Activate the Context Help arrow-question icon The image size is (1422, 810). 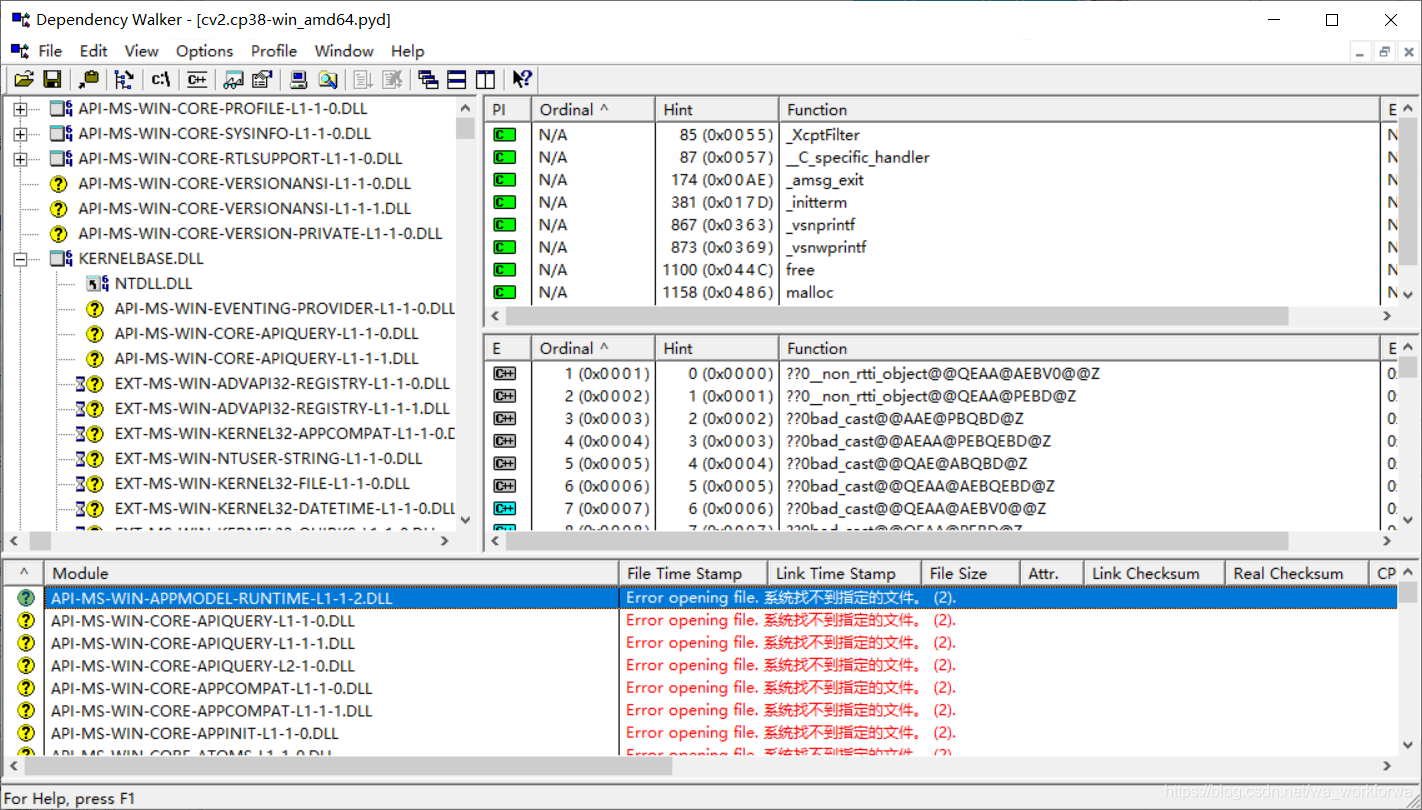click(x=522, y=79)
